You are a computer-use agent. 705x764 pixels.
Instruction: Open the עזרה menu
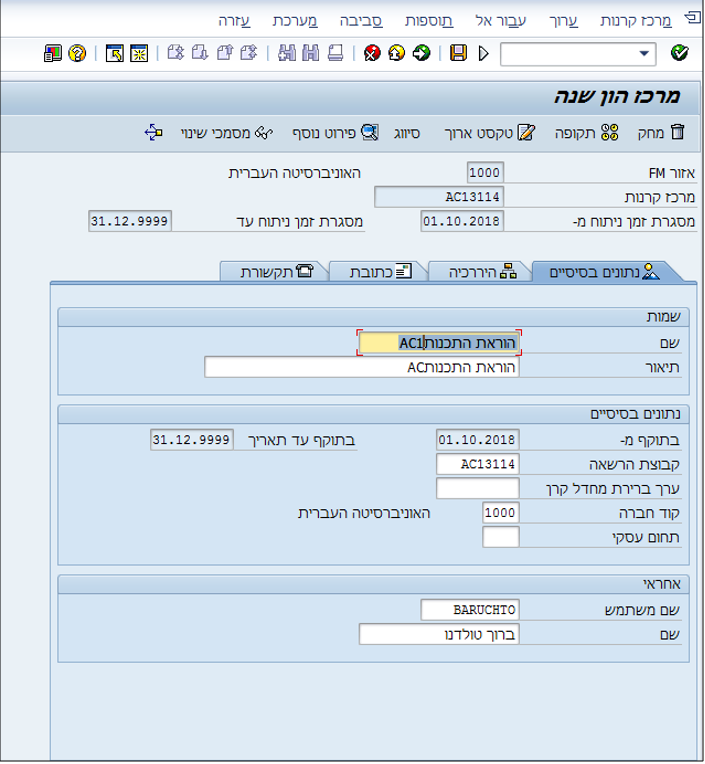(234, 21)
